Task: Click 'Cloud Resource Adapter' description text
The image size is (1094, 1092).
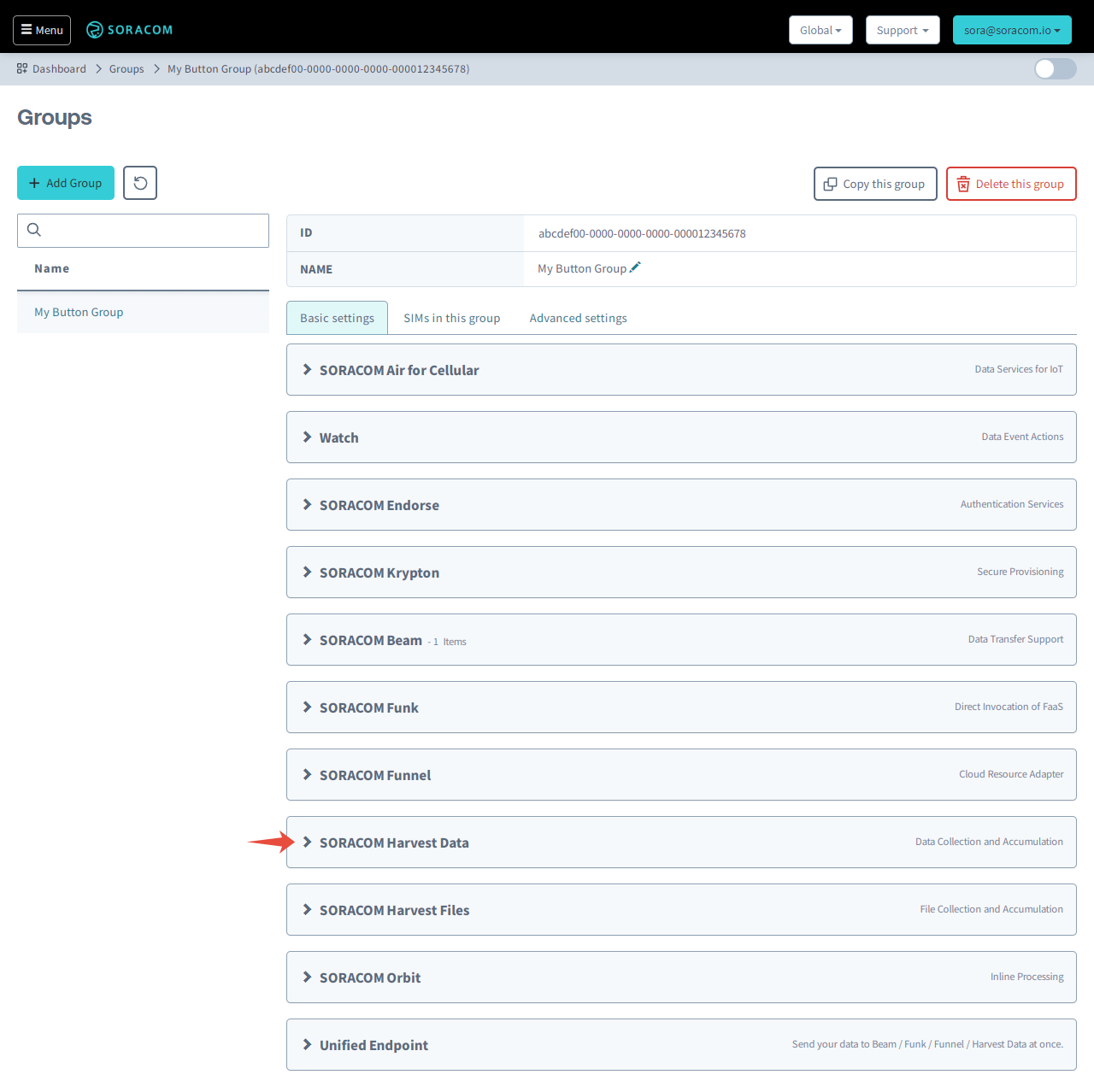Action: (x=1011, y=774)
